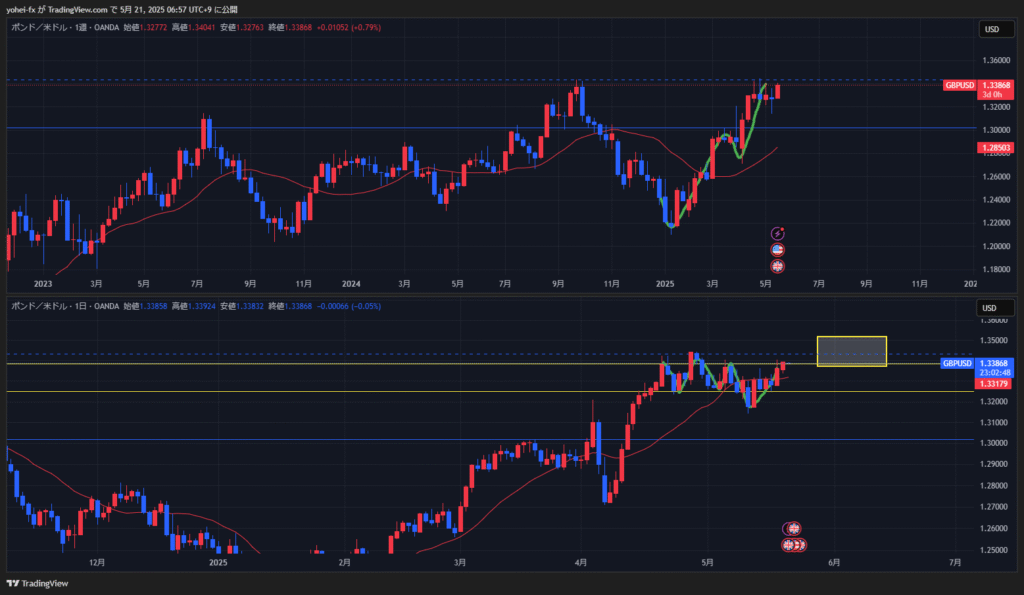Click the daily 始値 1.33858 value
Image resolution: width=1024 pixels, height=595 pixels.
click(153, 306)
